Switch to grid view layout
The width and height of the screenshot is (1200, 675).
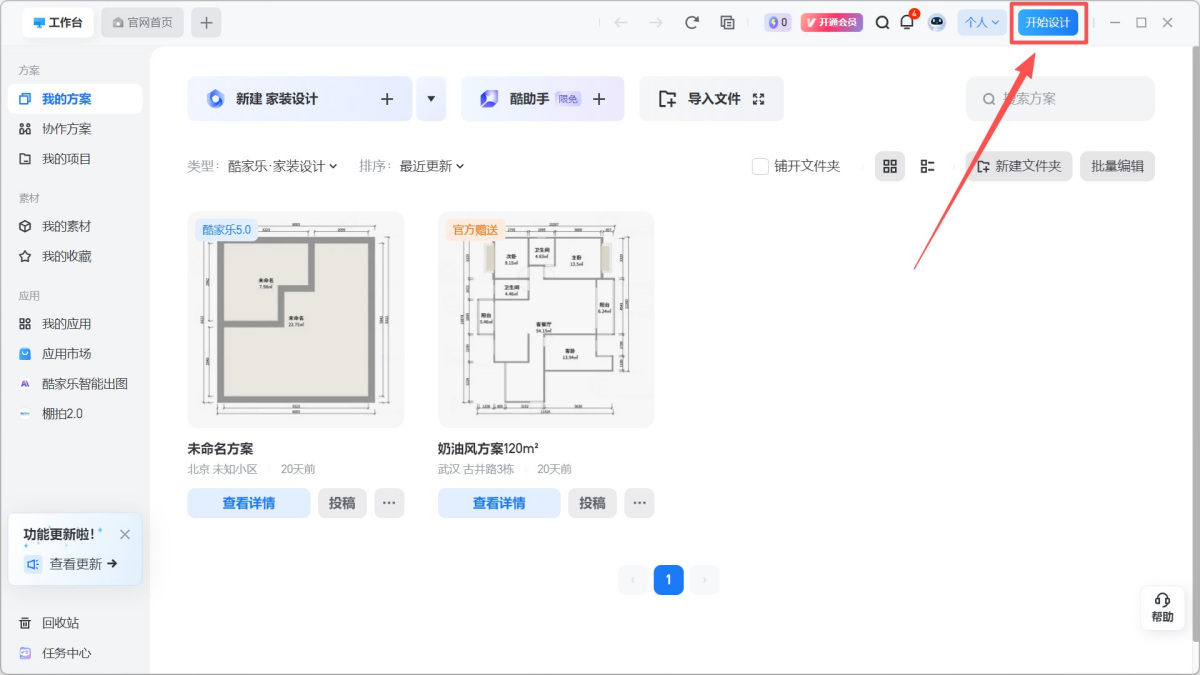890,166
